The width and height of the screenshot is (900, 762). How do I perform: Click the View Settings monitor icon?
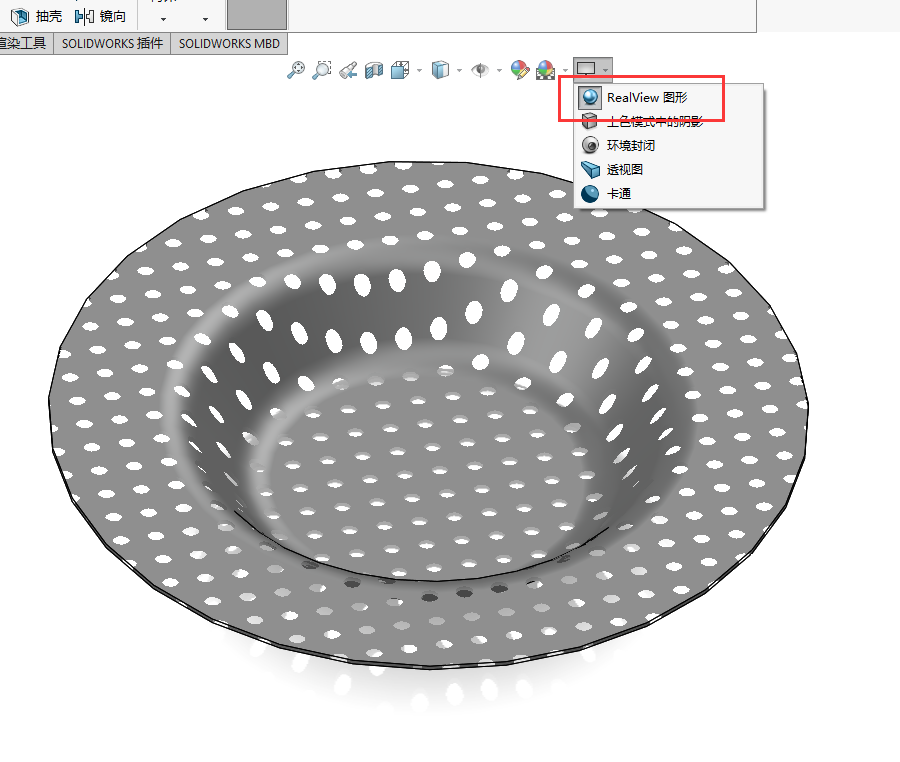coord(586,69)
